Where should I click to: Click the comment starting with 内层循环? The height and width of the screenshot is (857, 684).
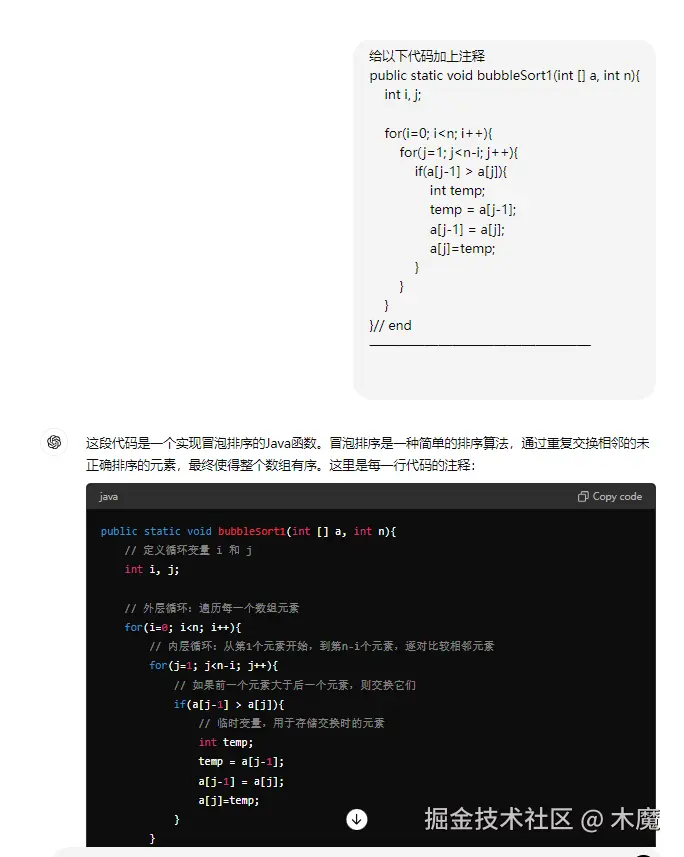pos(321,646)
